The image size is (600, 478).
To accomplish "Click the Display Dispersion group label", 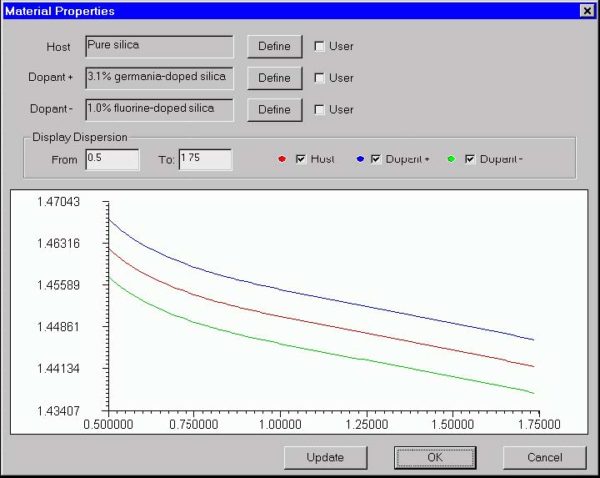I will click(80, 137).
